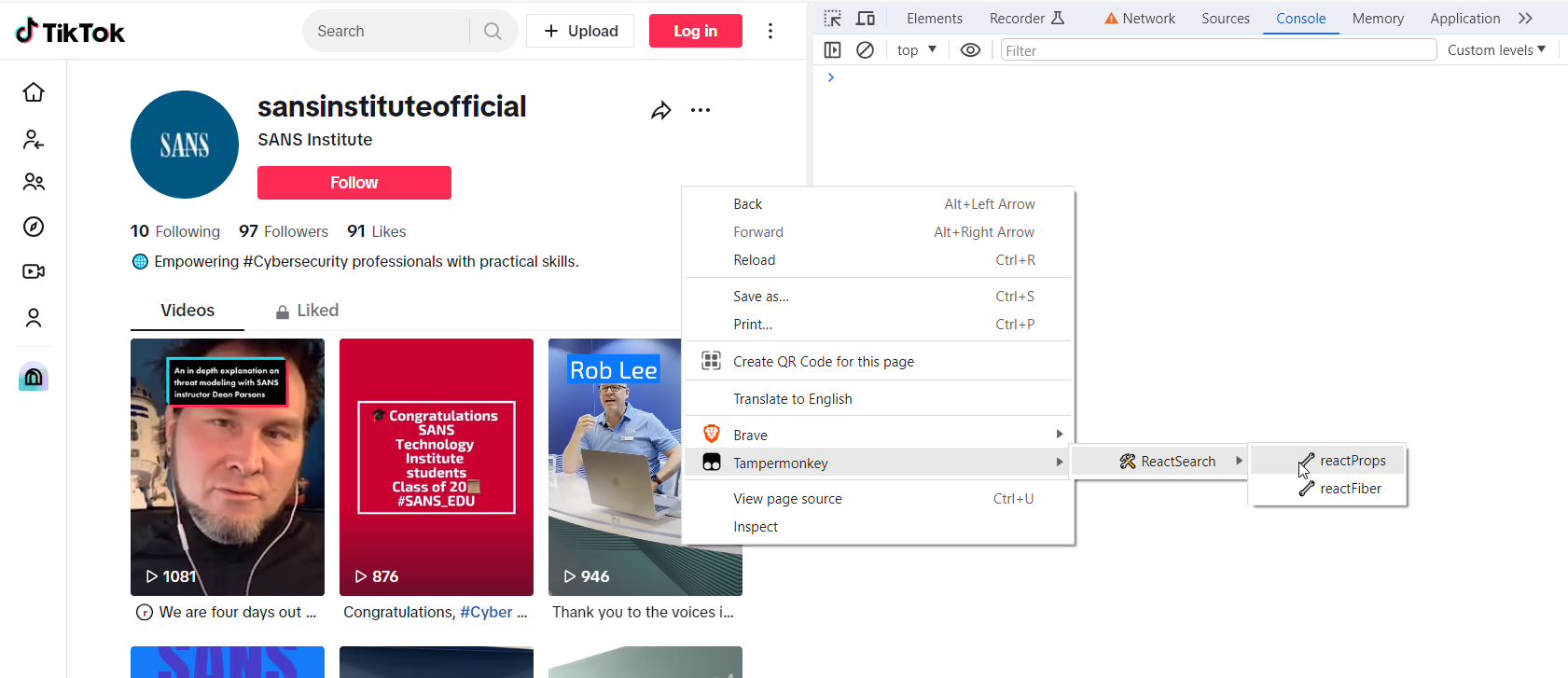Select the Liked tab

coord(307,311)
